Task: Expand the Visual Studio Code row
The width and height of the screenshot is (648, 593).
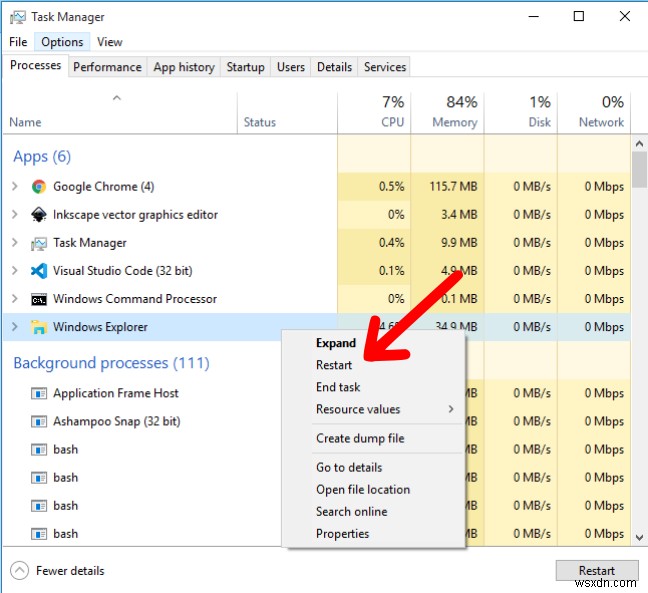Action: (x=15, y=271)
